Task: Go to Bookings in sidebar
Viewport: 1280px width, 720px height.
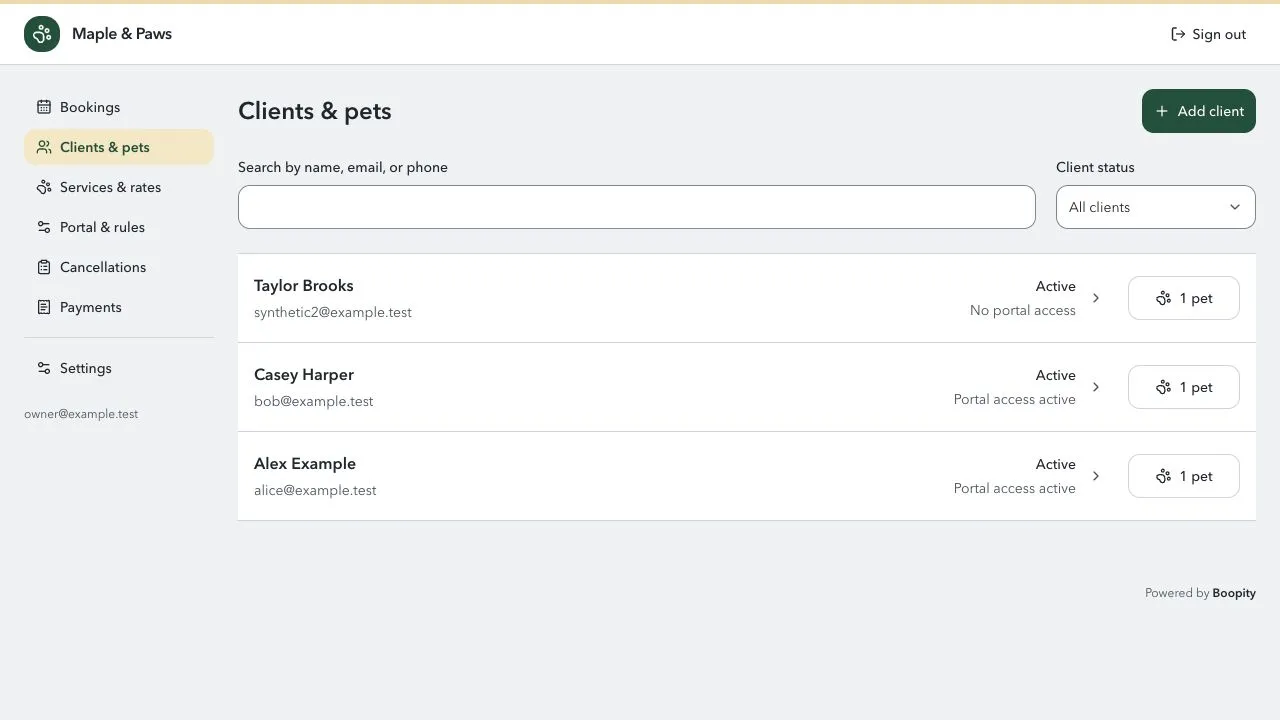Action: point(119,107)
